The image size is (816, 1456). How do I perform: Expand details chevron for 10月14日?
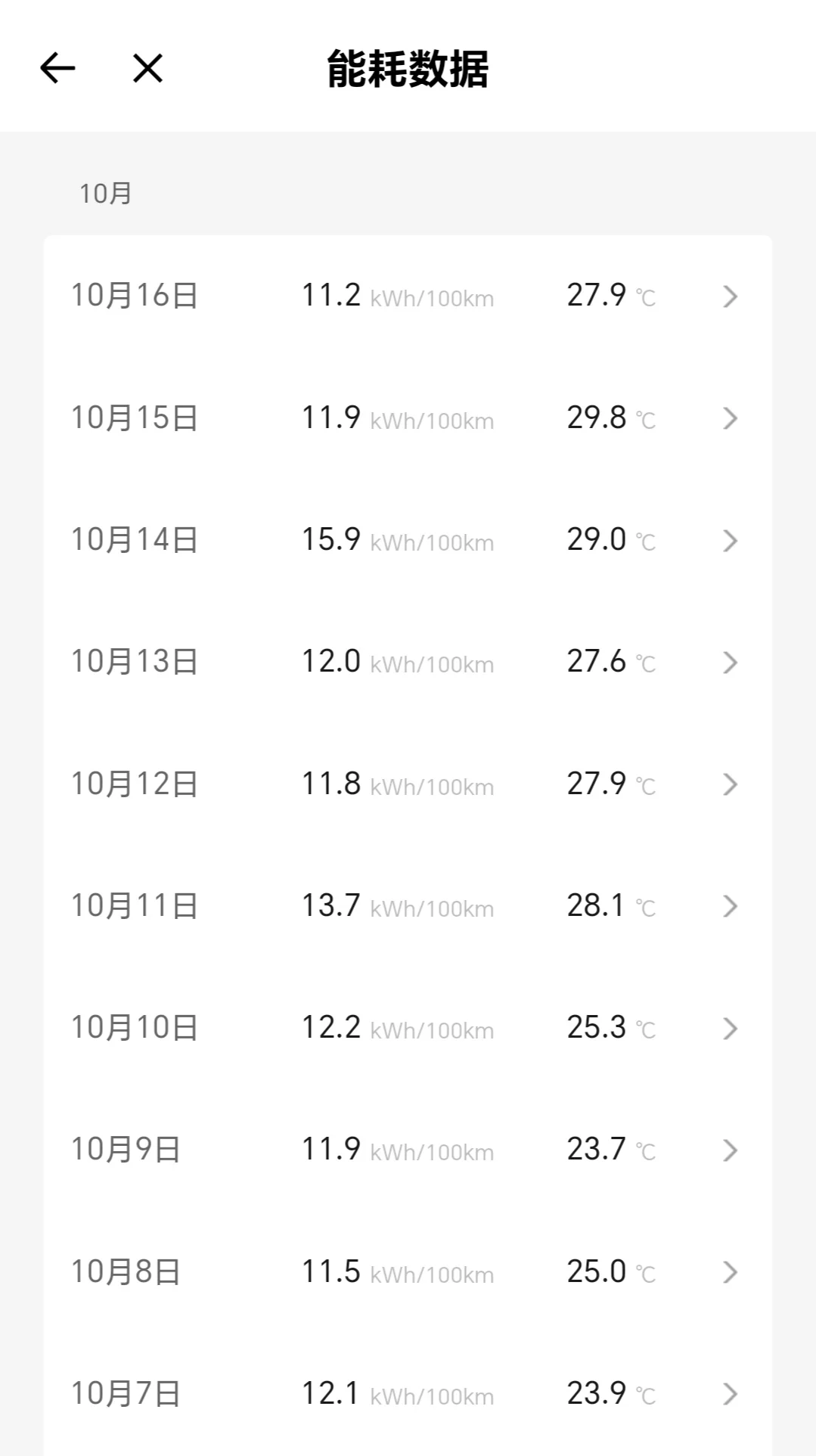[730, 541]
